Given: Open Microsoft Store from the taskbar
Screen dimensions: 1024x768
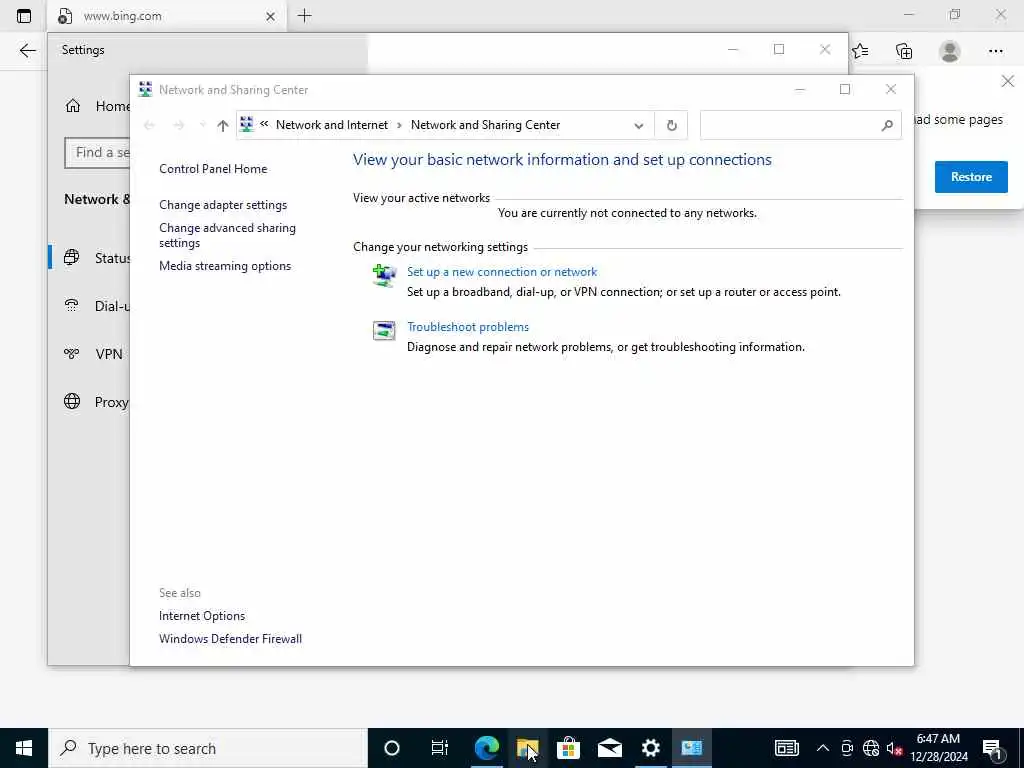Looking at the screenshot, I should [569, 748].
